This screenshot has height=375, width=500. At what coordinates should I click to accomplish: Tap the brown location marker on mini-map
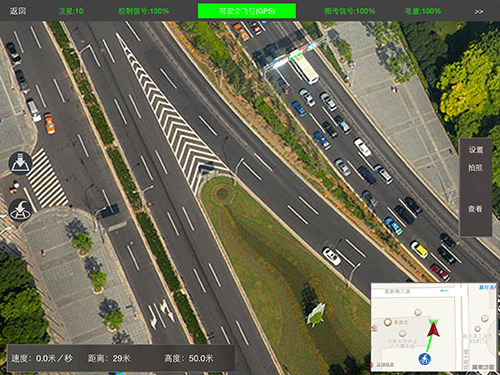pyautogui.click(x=388, y=322)
